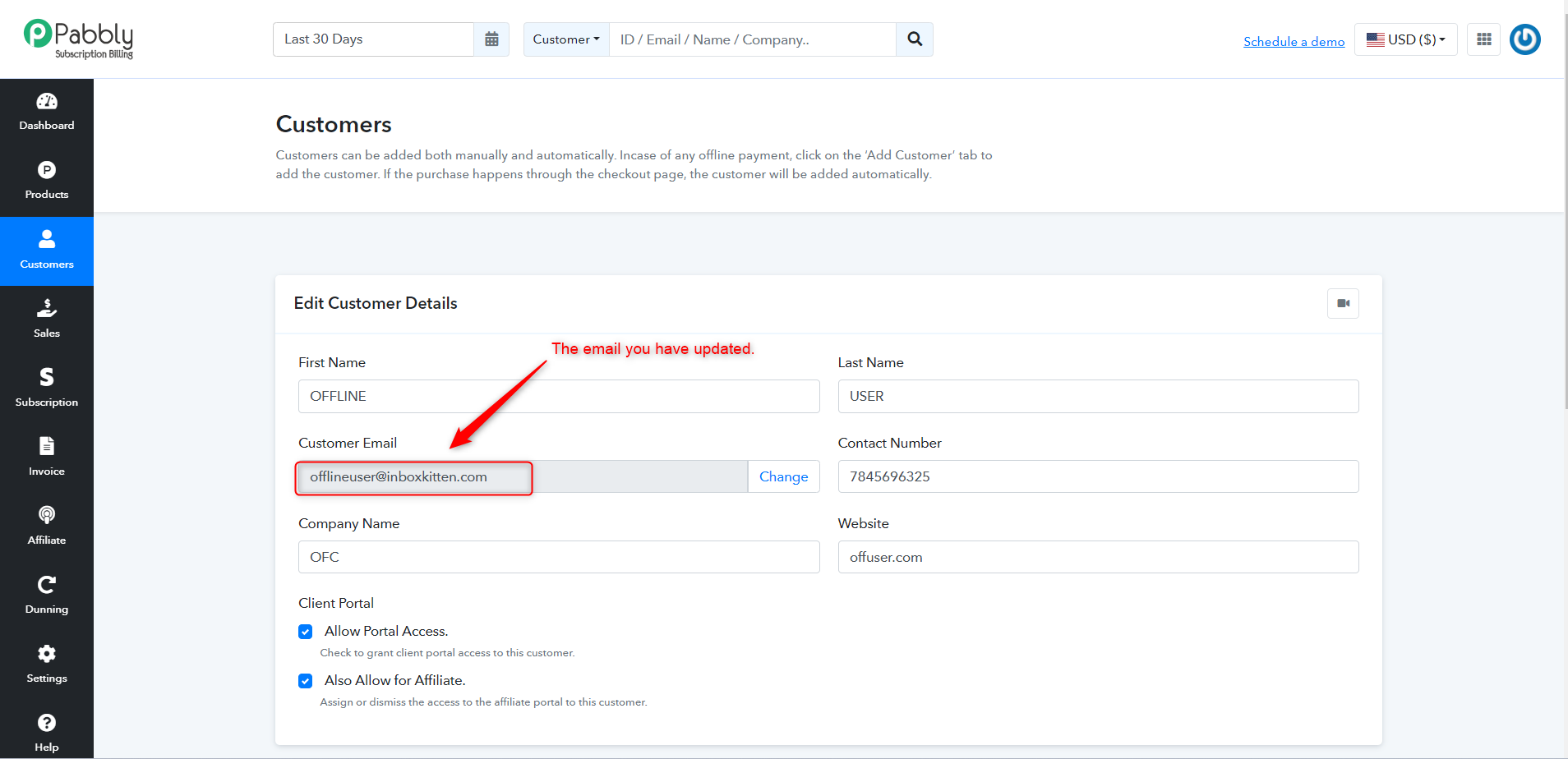
Task: Open Settings from the sidebar
Action: point(47,665)
